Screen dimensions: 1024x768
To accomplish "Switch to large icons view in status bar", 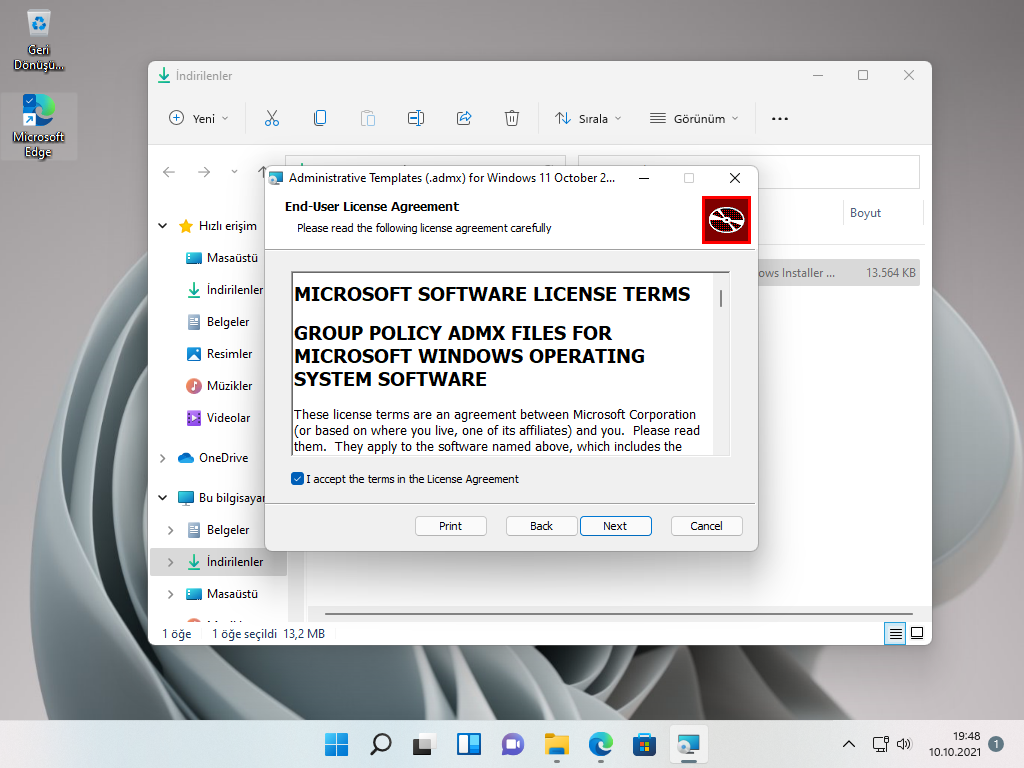I will coord(917,633).
